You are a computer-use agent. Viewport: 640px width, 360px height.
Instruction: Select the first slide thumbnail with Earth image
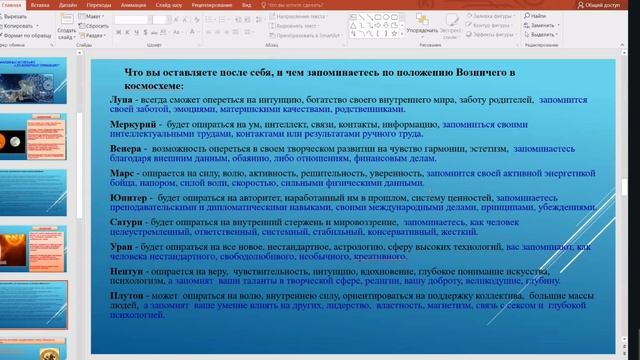33,80
